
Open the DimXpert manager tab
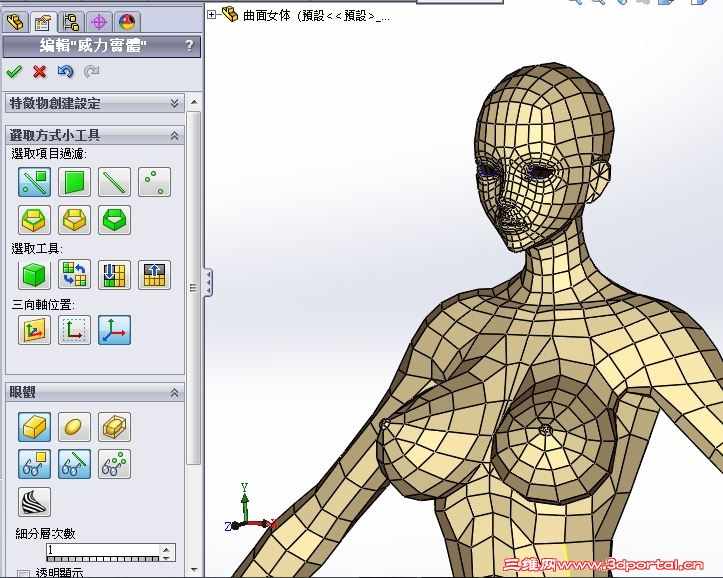99,21
